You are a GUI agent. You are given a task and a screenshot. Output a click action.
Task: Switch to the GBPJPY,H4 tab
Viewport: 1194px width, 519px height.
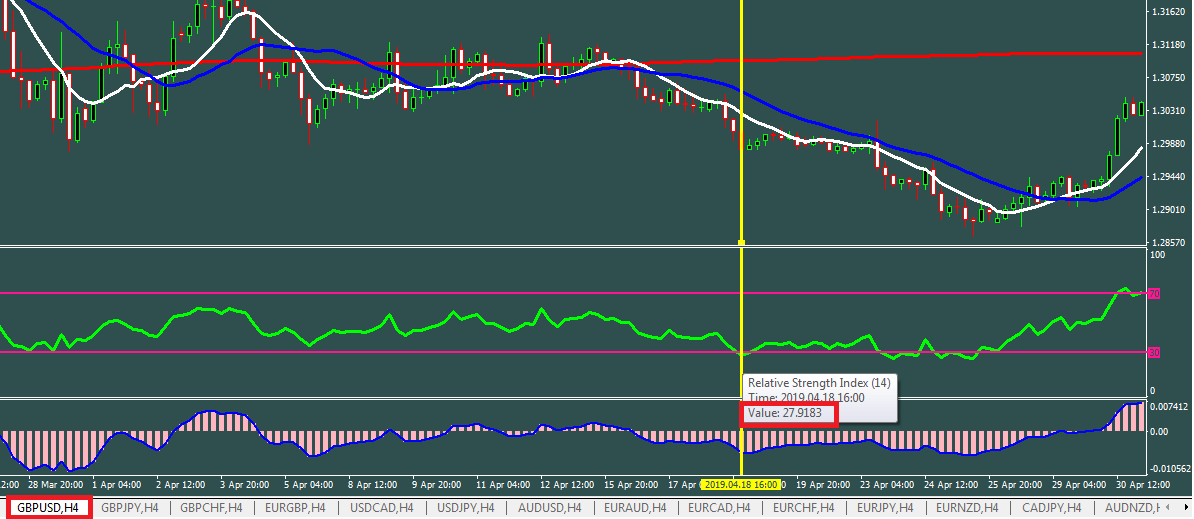(130, 508)
